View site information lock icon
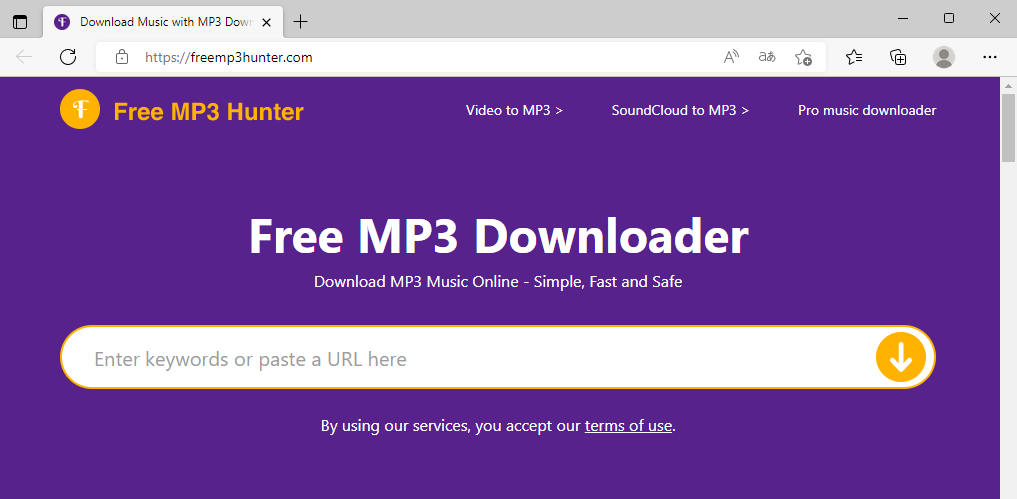 (121, 57)
